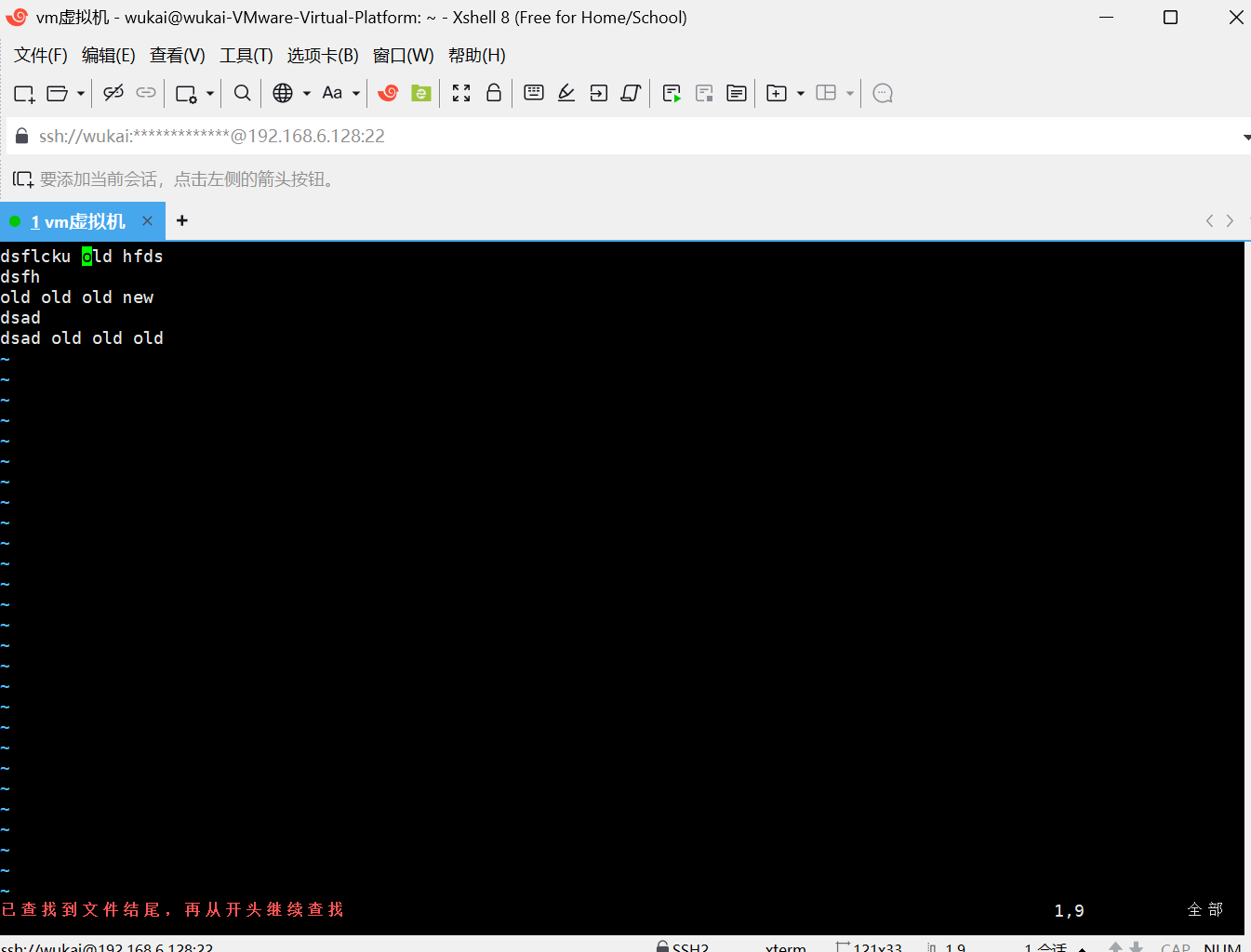
Task: Click the highlight pen icon
Action: tap(566, 93)
